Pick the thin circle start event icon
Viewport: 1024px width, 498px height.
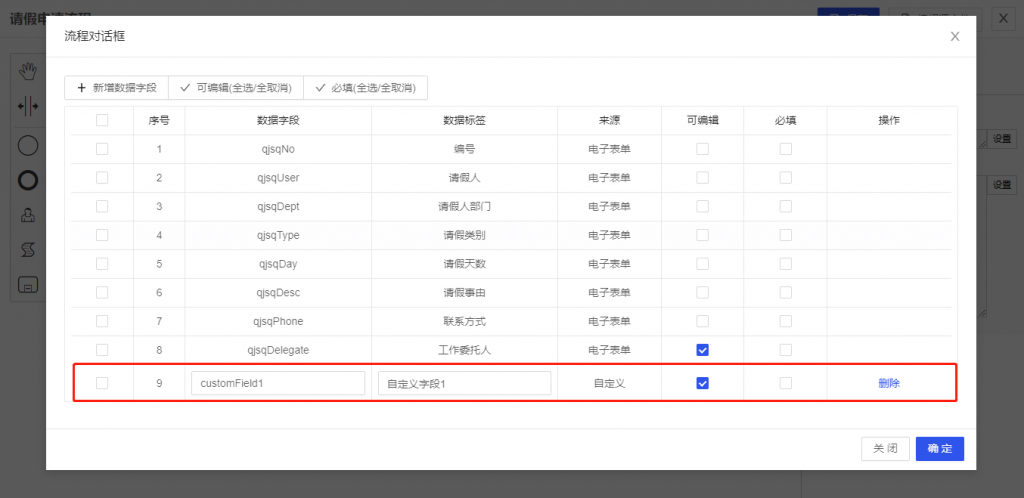coord(28,146)
